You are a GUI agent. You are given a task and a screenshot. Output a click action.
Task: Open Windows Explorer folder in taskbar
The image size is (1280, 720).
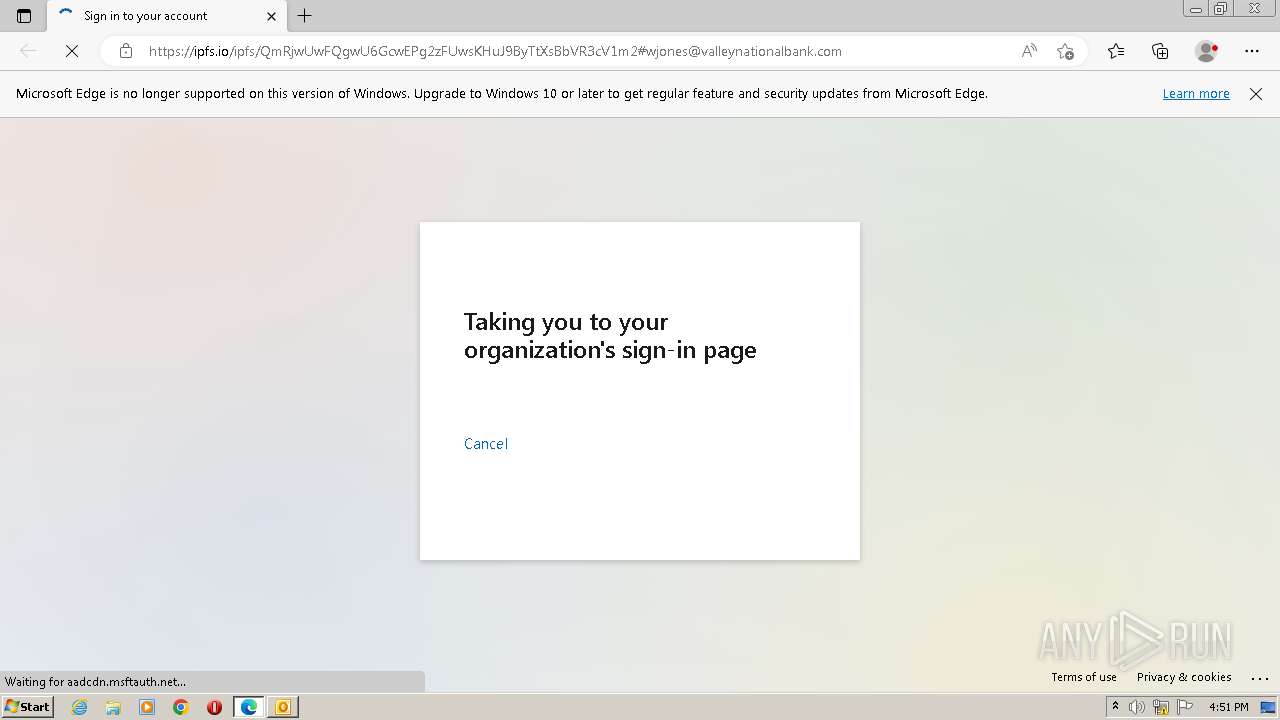(x=113, y=707)
